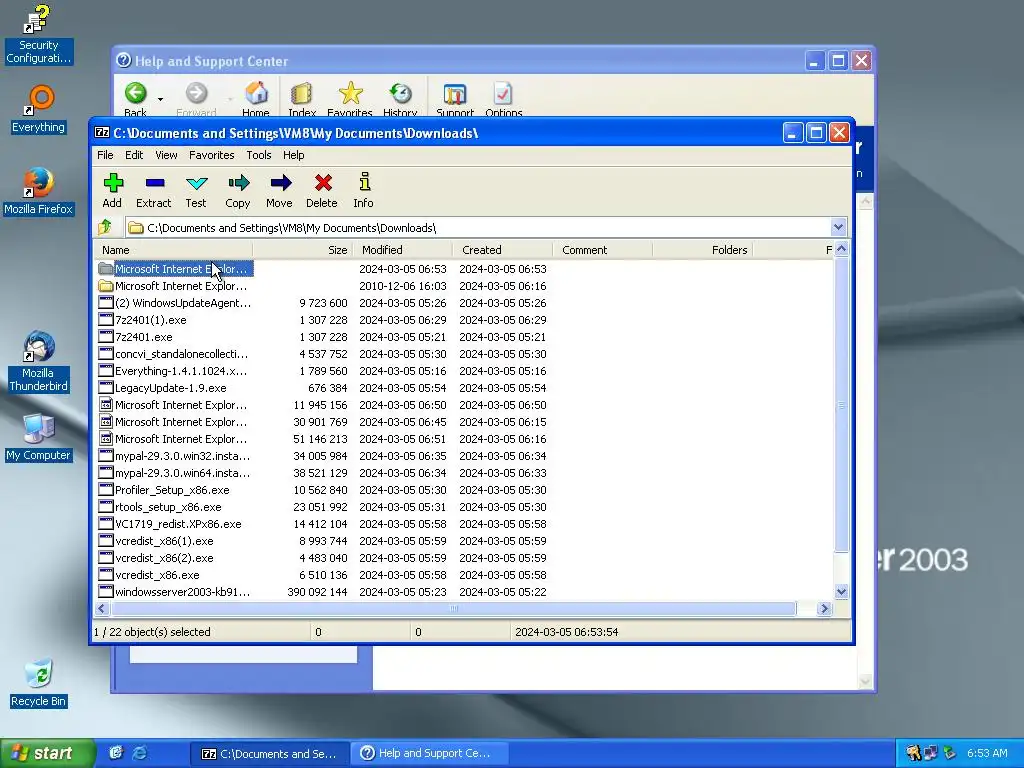Open the File menu in 7-Zip
This screenshot has height=768, width=1024.
[105, 155]
